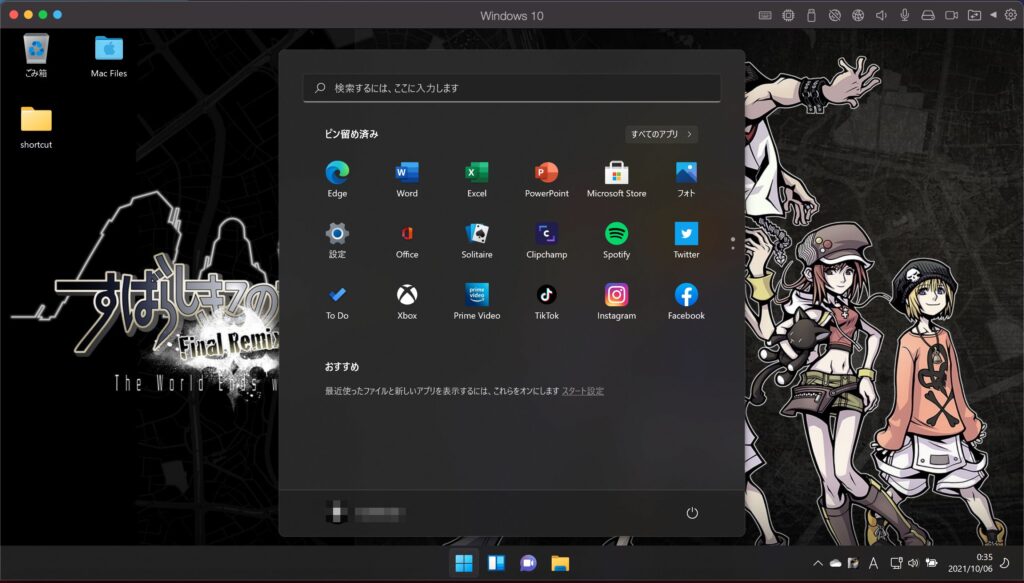The width and height of the screenshot is (1024, 583).
Task: Open the Twitter app
Action: (686, 240)
